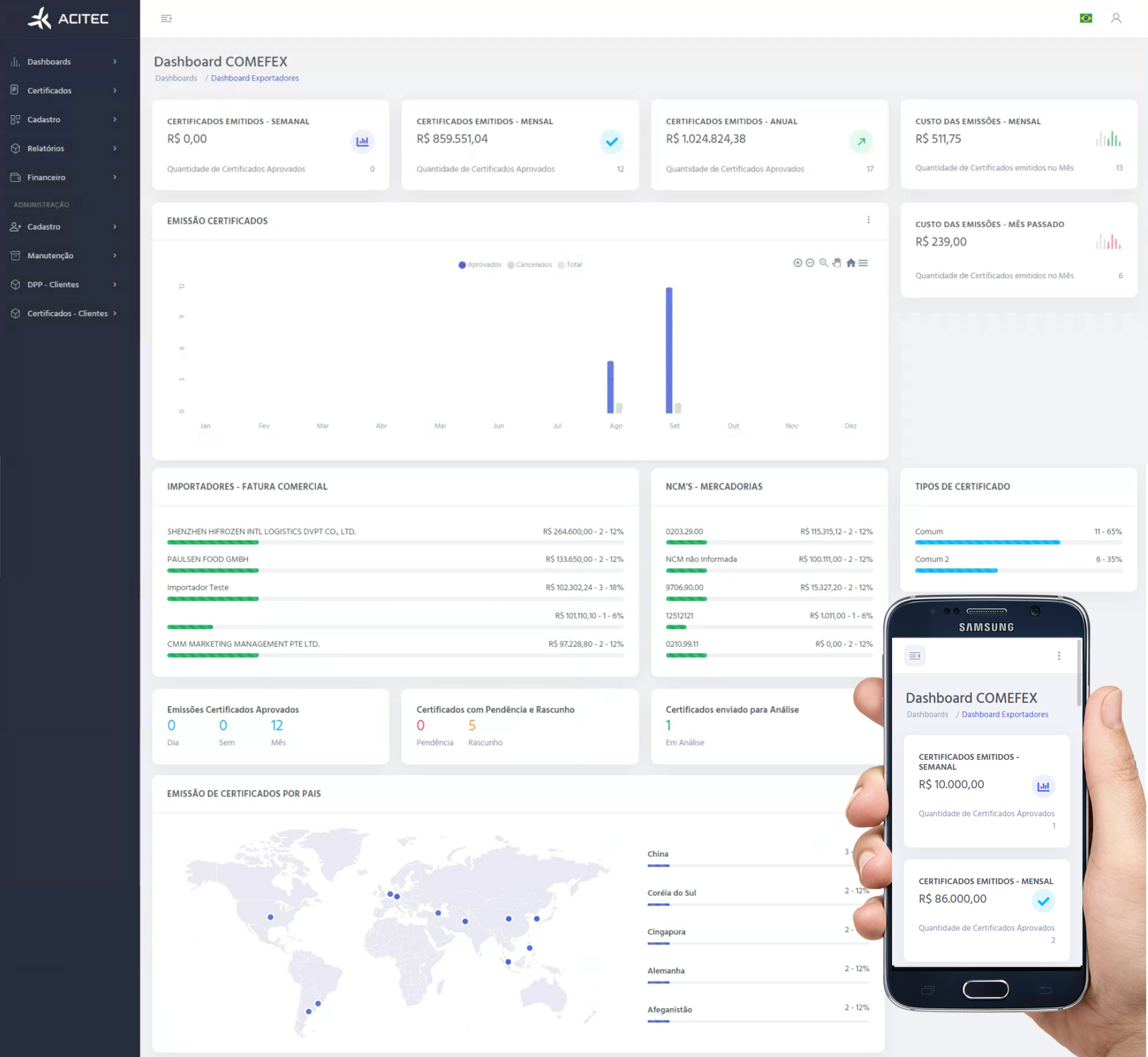Toggle Cancelados series in chart legend
The image size is (1148, 1057).
click(x=529, y=265)
